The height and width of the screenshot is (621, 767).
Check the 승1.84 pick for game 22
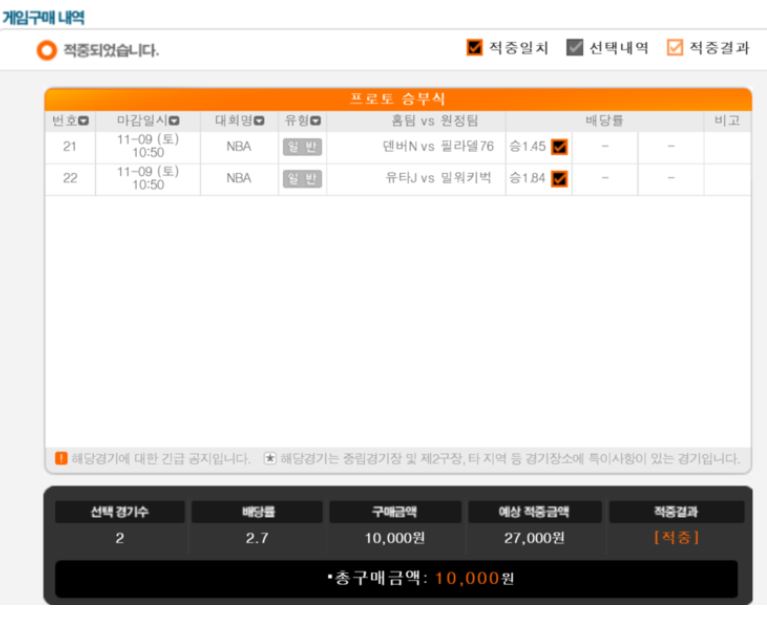pos(560,178)
